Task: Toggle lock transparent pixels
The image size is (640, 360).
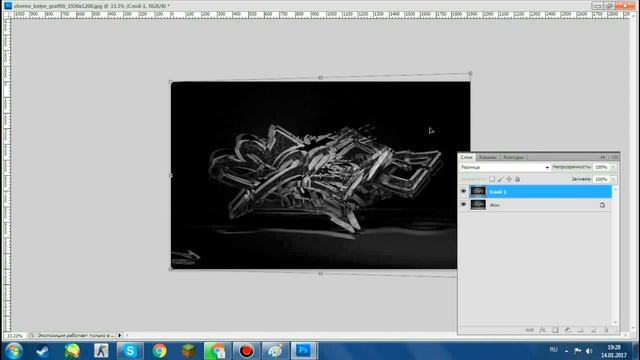Action: (x=492, y=179)
